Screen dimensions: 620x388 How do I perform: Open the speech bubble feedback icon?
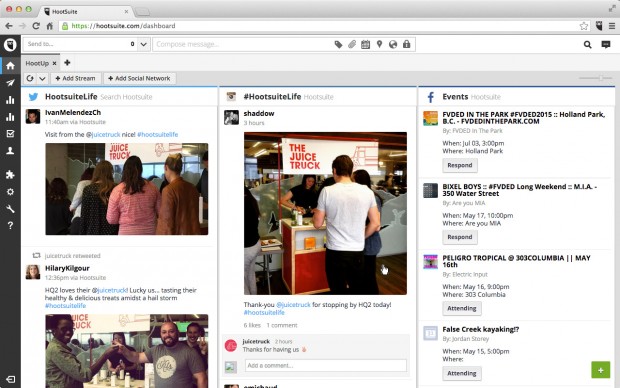point(606,44)
